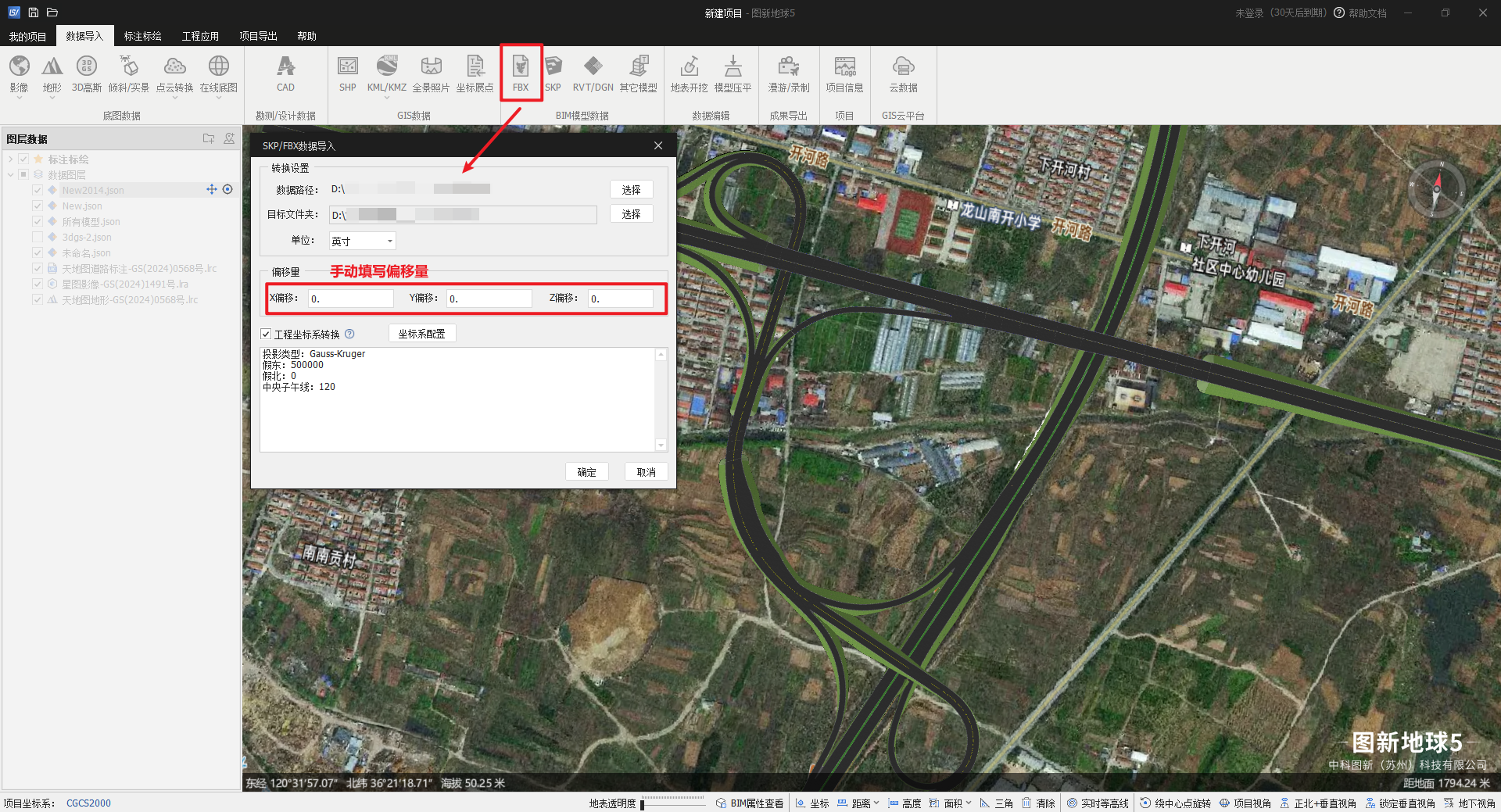This screenshot has width=1501, height=812.
Task: Open the 单位 unit dropdown
Action: point(362,241)
